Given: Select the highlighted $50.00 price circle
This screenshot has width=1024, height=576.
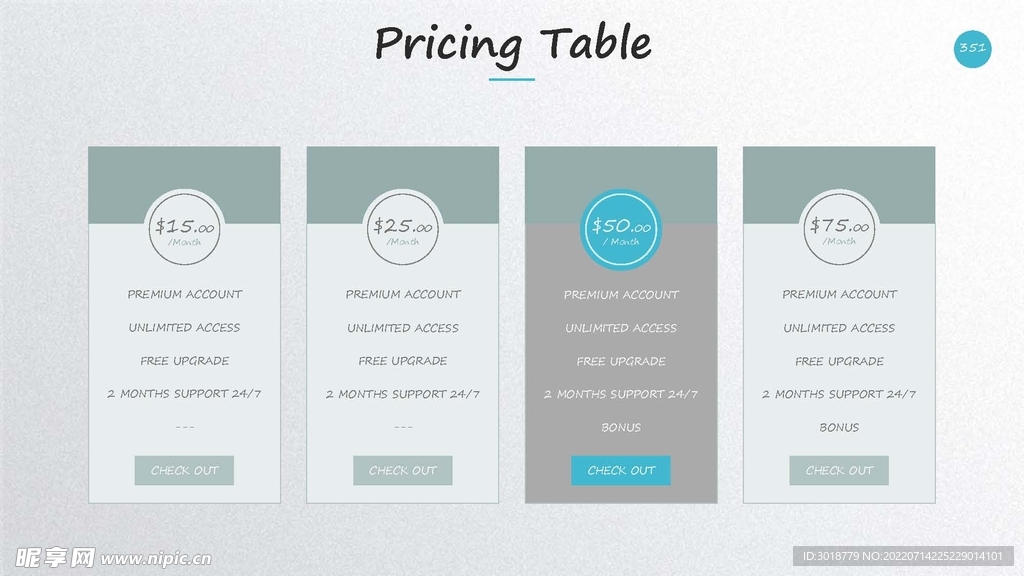Looking at the screenshot, I should [621, 230].
